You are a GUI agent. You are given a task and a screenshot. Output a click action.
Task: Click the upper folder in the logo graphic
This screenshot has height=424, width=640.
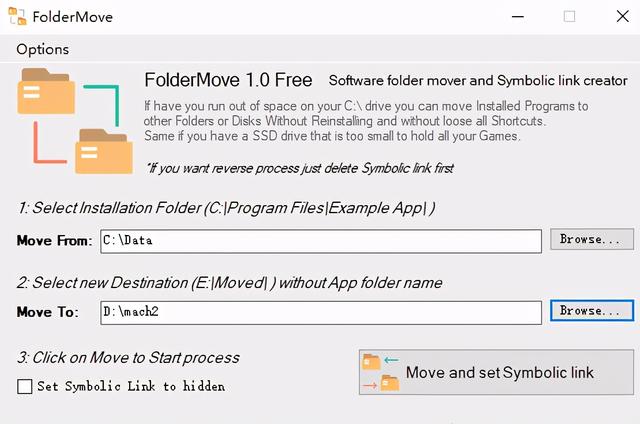pos(46,91)
